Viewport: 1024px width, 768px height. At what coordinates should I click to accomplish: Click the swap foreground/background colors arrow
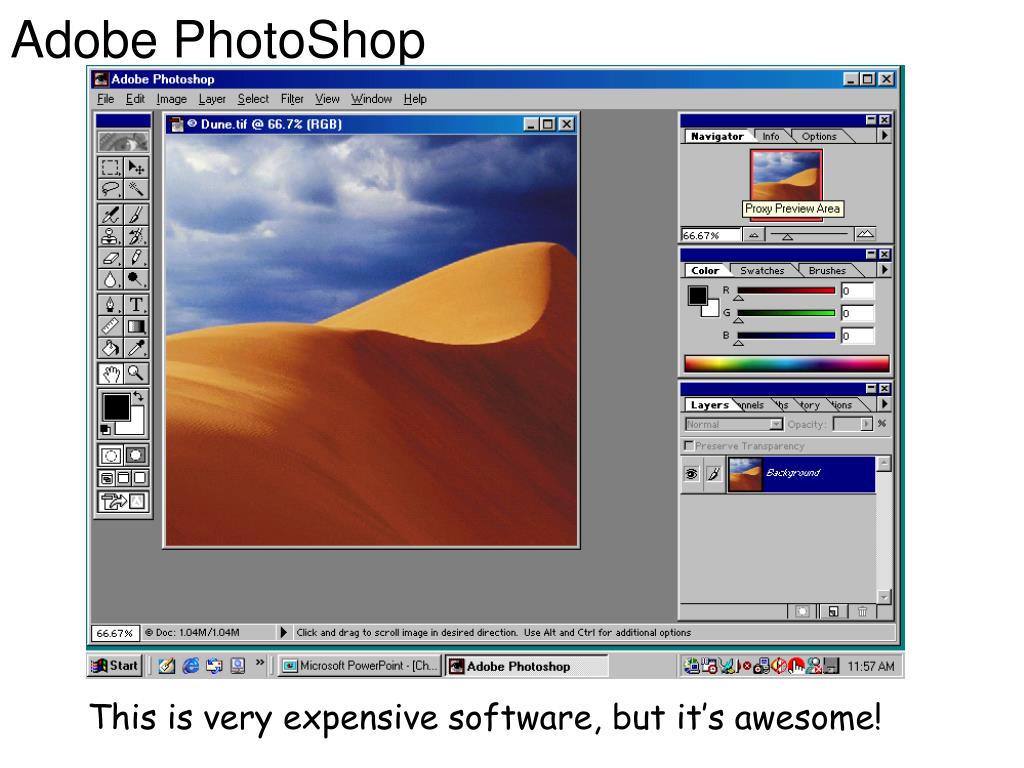(x=138, y=396)
